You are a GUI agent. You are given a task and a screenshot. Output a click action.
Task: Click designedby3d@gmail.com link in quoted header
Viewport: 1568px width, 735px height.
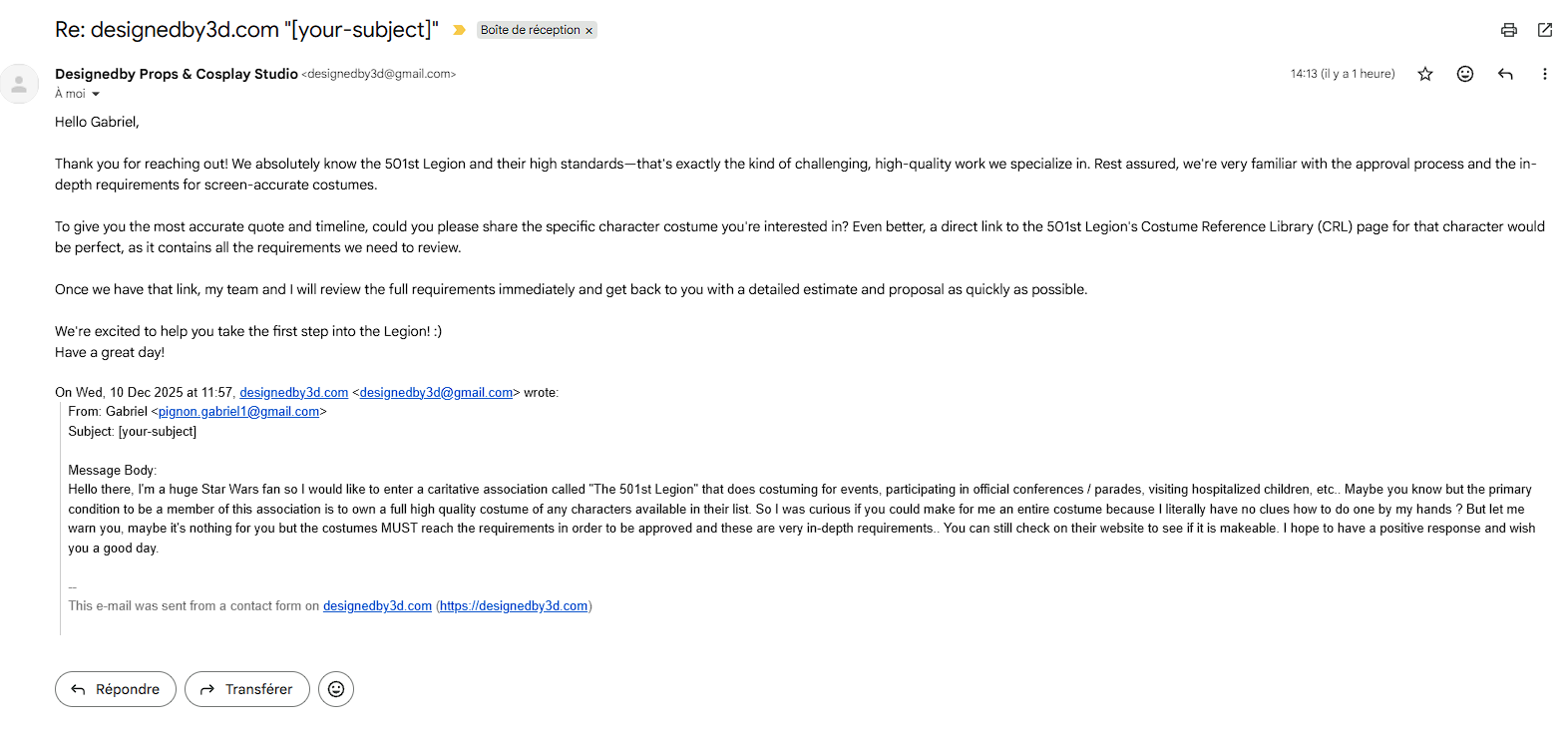click(x=436, y=393)
